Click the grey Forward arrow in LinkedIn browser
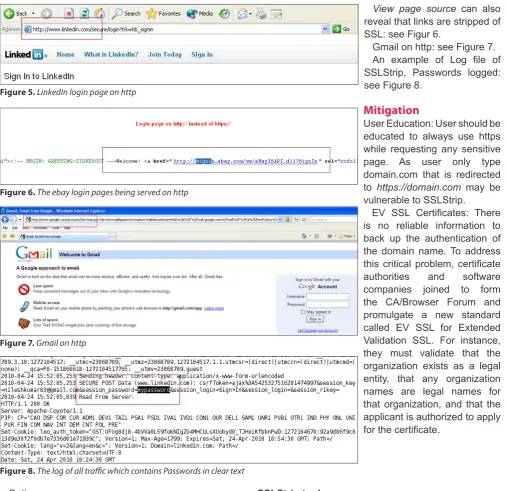This screenshot has height=491, width=508. coord(46,14)
